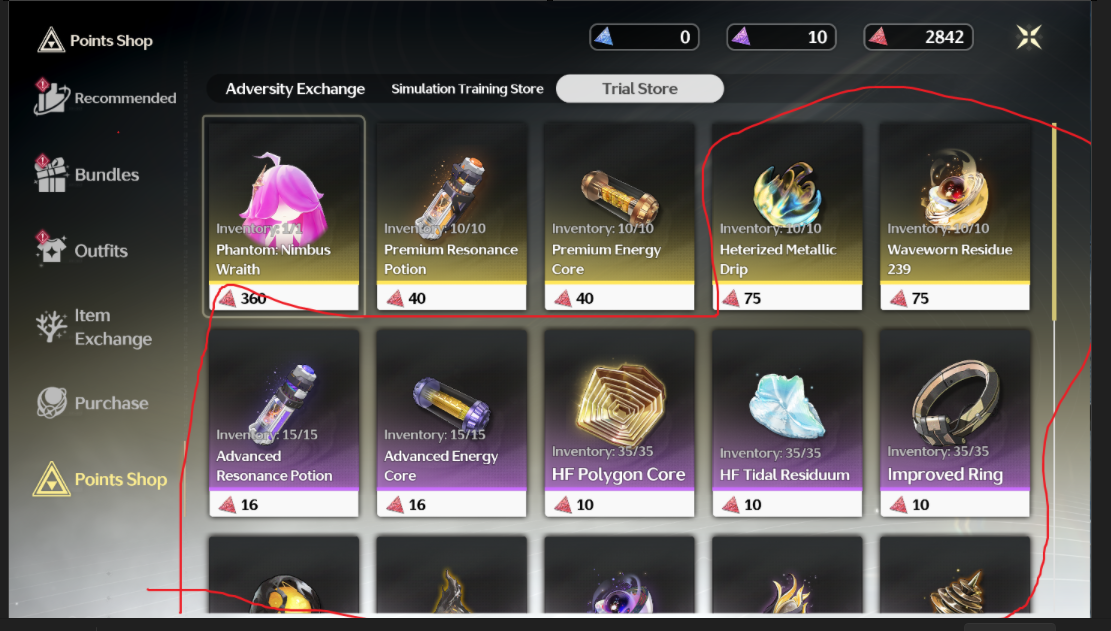Switch to the Adversity Exchange tab
Viewport: 1111px width, 631px height.
[x=295, y=89]
